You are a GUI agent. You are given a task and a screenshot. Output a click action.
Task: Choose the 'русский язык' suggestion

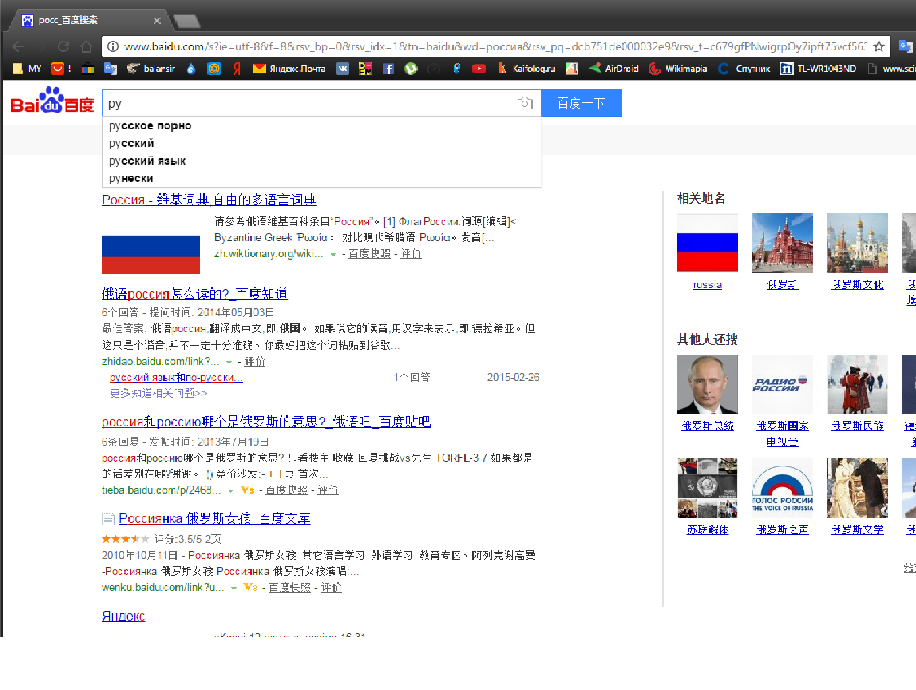click(147, 161)
